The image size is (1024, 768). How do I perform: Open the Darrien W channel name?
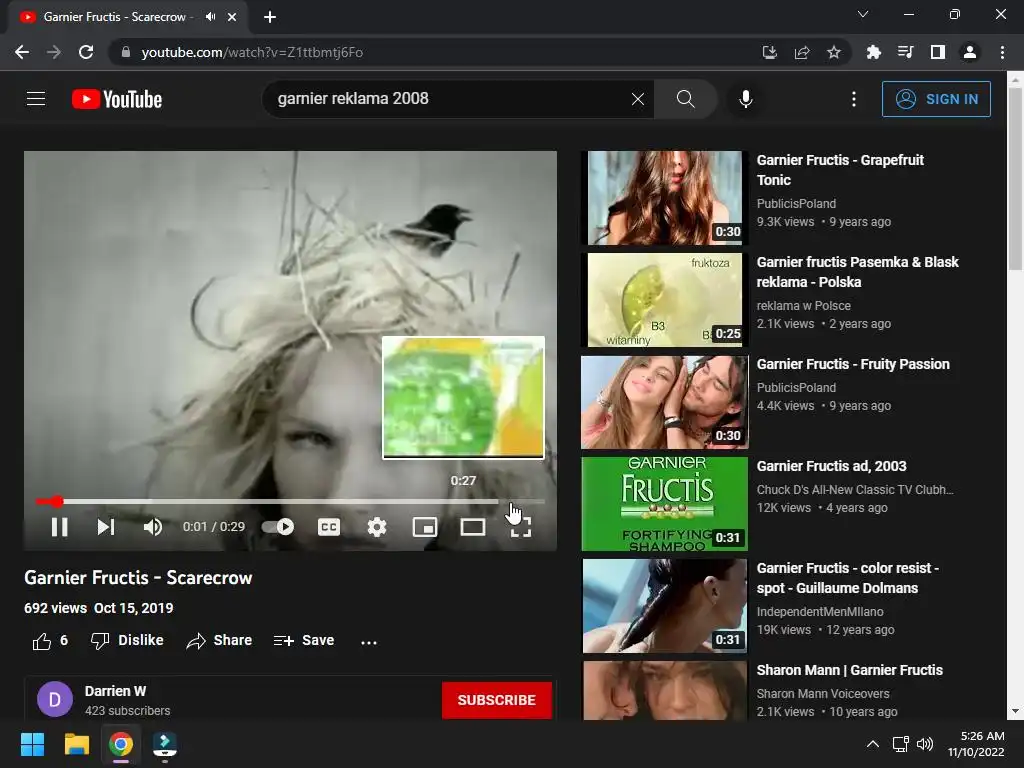tap(116, 691)
